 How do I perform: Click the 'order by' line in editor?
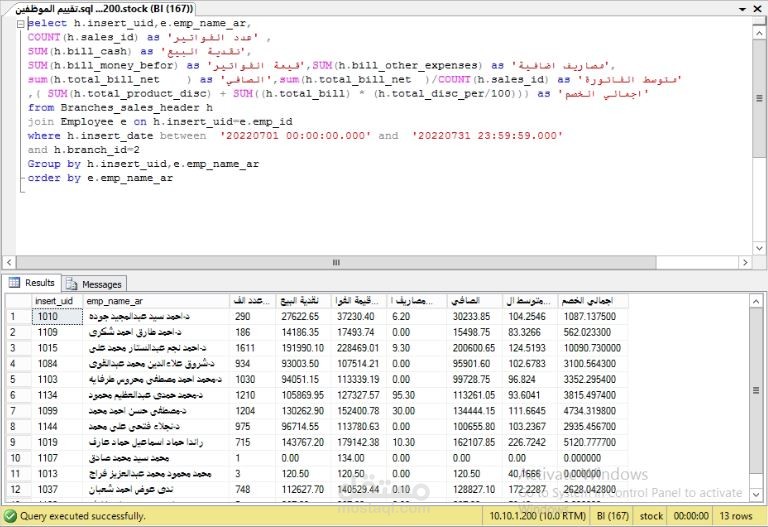(100, 178)
